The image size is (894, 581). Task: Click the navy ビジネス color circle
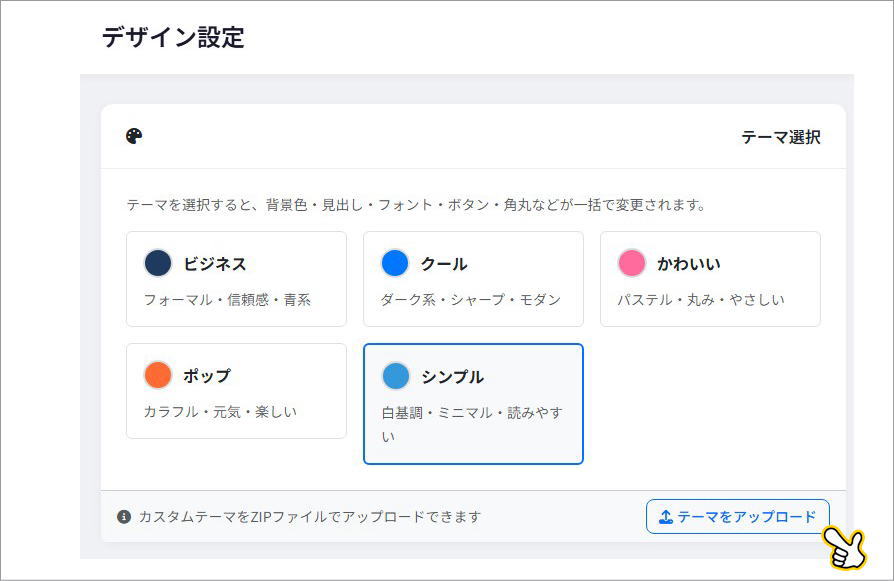tap(158, 264)
